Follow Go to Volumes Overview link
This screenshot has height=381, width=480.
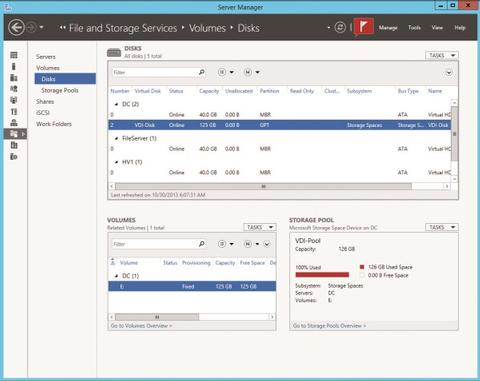[141, 326]
